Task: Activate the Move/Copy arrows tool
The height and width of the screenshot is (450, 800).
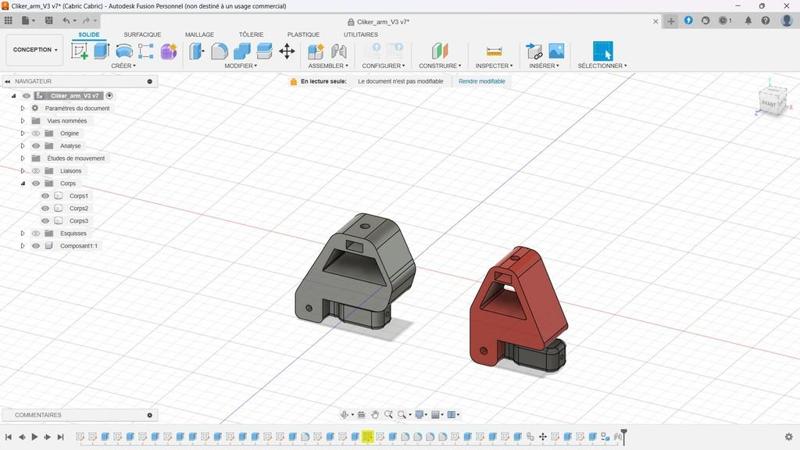Action: pyautogui.click(x=287, y=51)
